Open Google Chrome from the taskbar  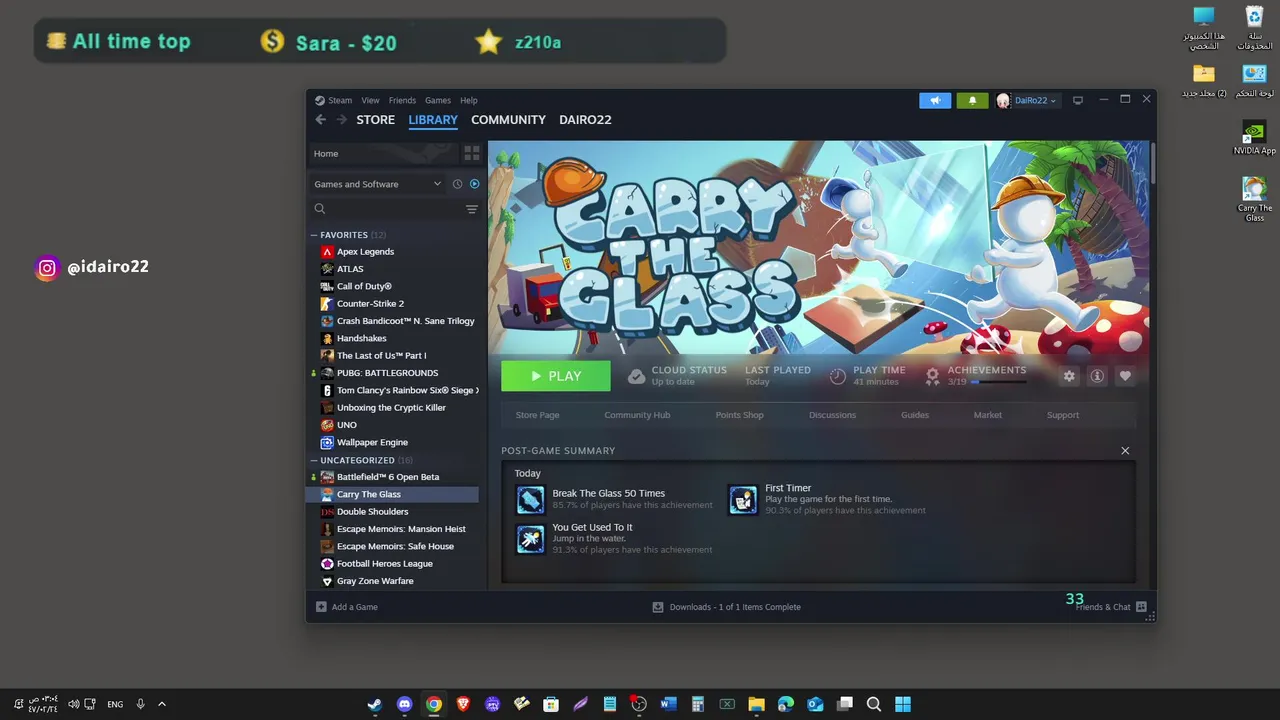click(433, 704)
